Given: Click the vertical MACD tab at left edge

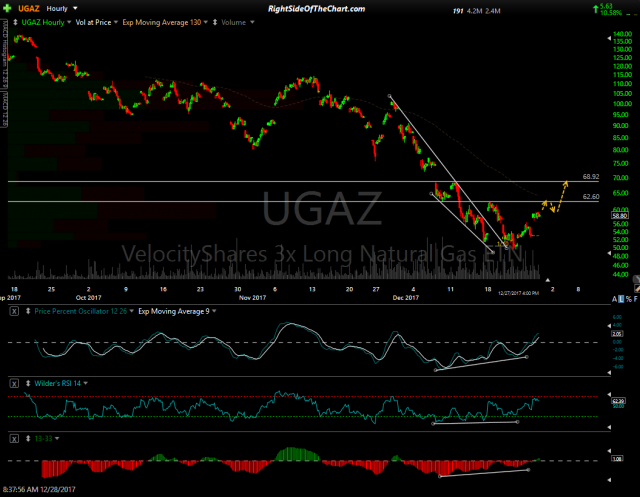Looking at the screenshot, I should pos(4,109).
